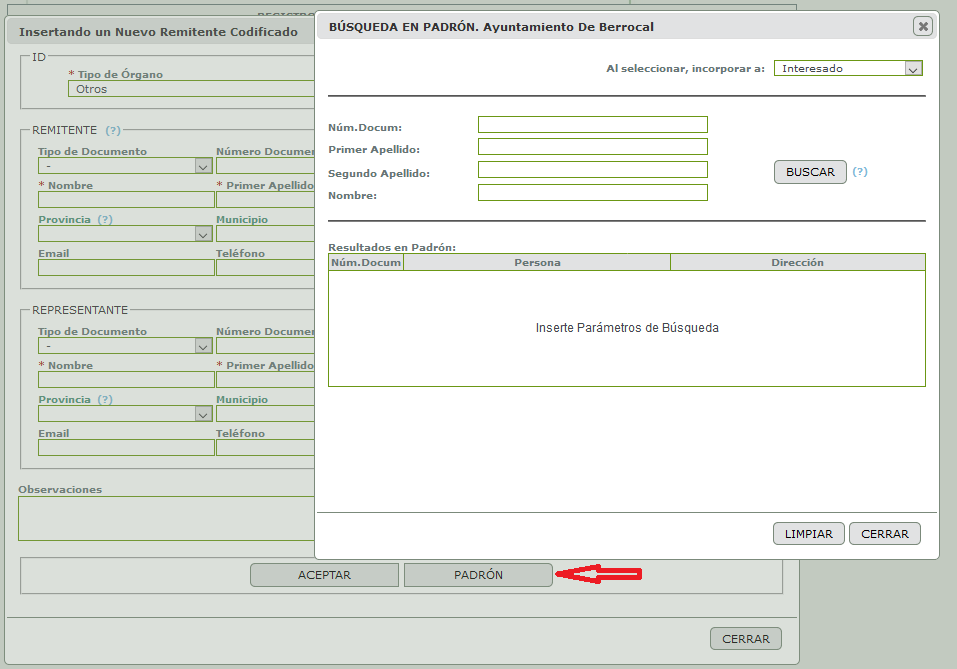Image resolution: width=957 pixels, height=669 pixels.
Task: Open the help (?) next to BUSCAR
Action: [860, 172]
